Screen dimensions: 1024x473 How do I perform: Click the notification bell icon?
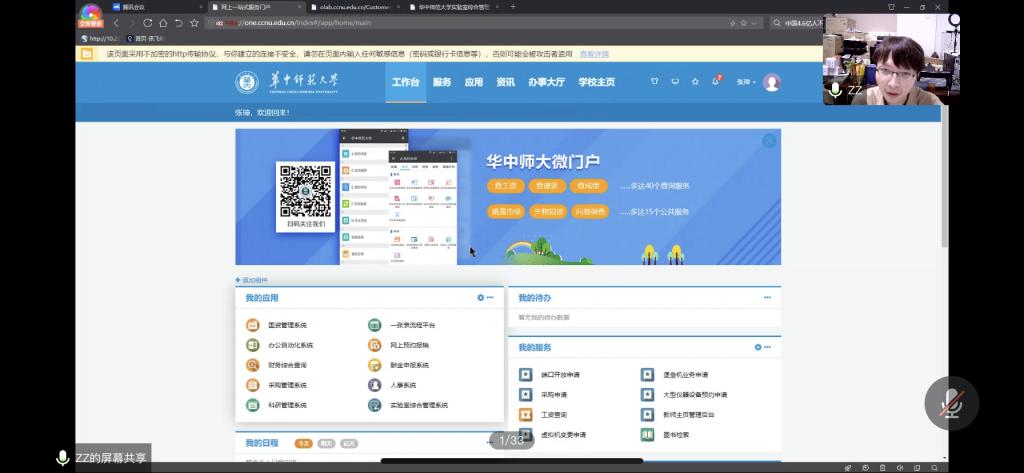click(x=716, y=82)
